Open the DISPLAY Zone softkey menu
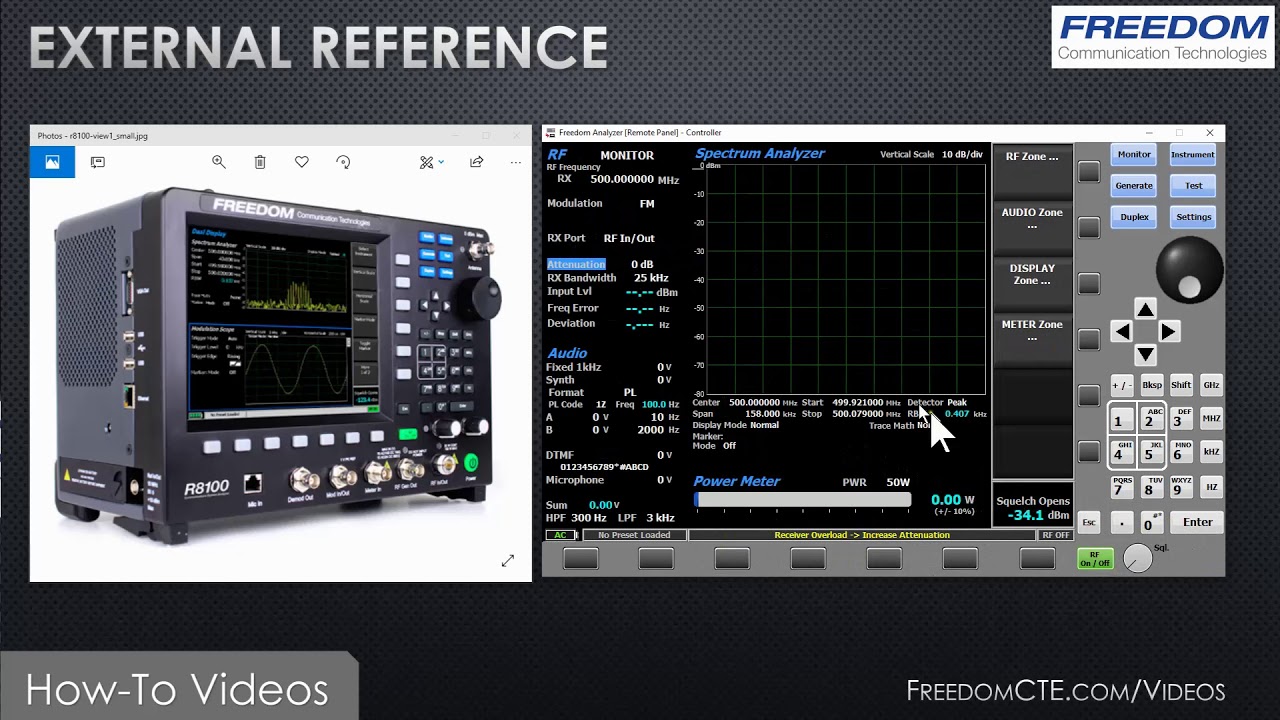This screenshot has height=720, width=1280. [x=1032, y=282]
